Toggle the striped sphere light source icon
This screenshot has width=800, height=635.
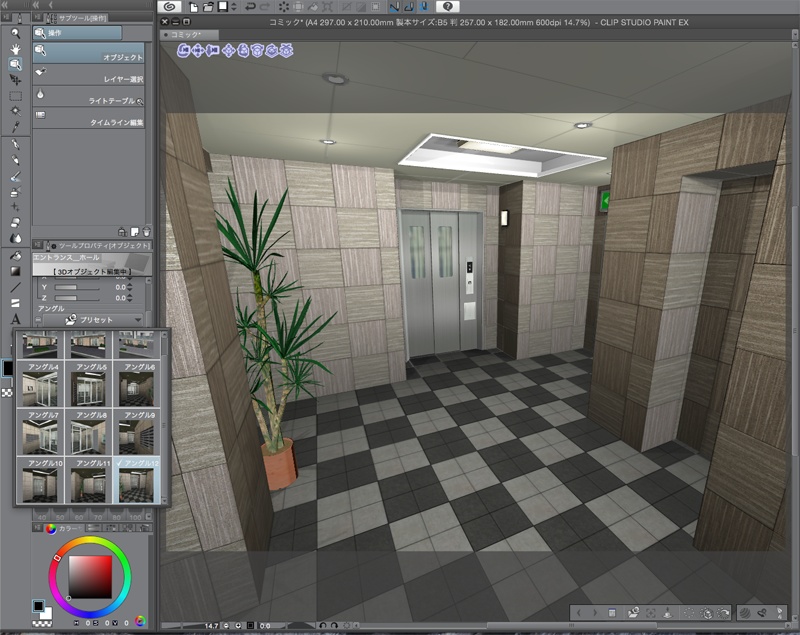[x=745, y=613]
